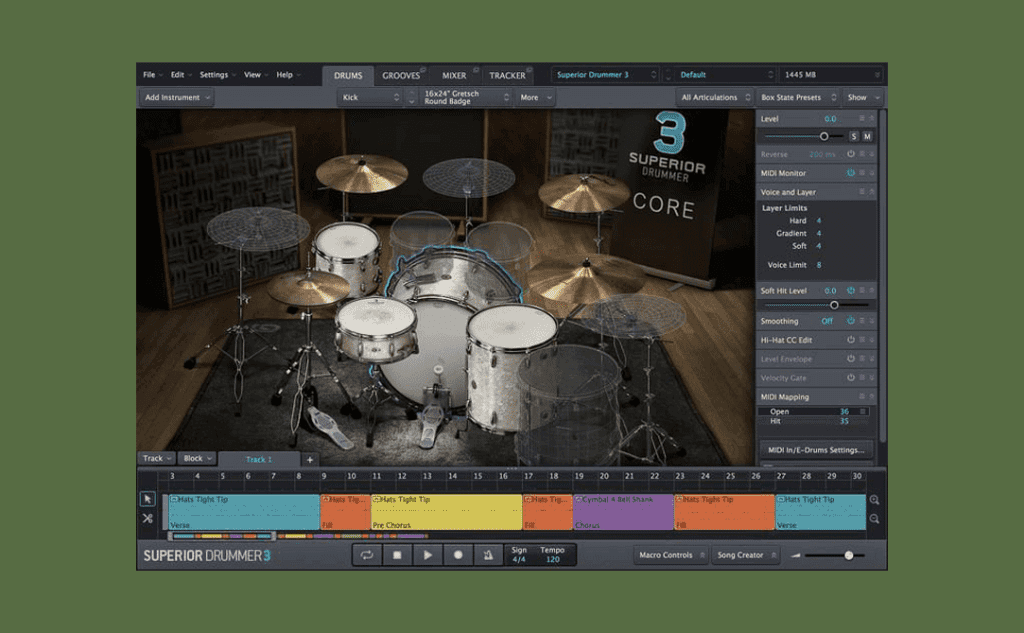
Task: Open the 16x24" Gretsch Round Badge dropdown
Action: pyautogui.click(x=466, y=97)
